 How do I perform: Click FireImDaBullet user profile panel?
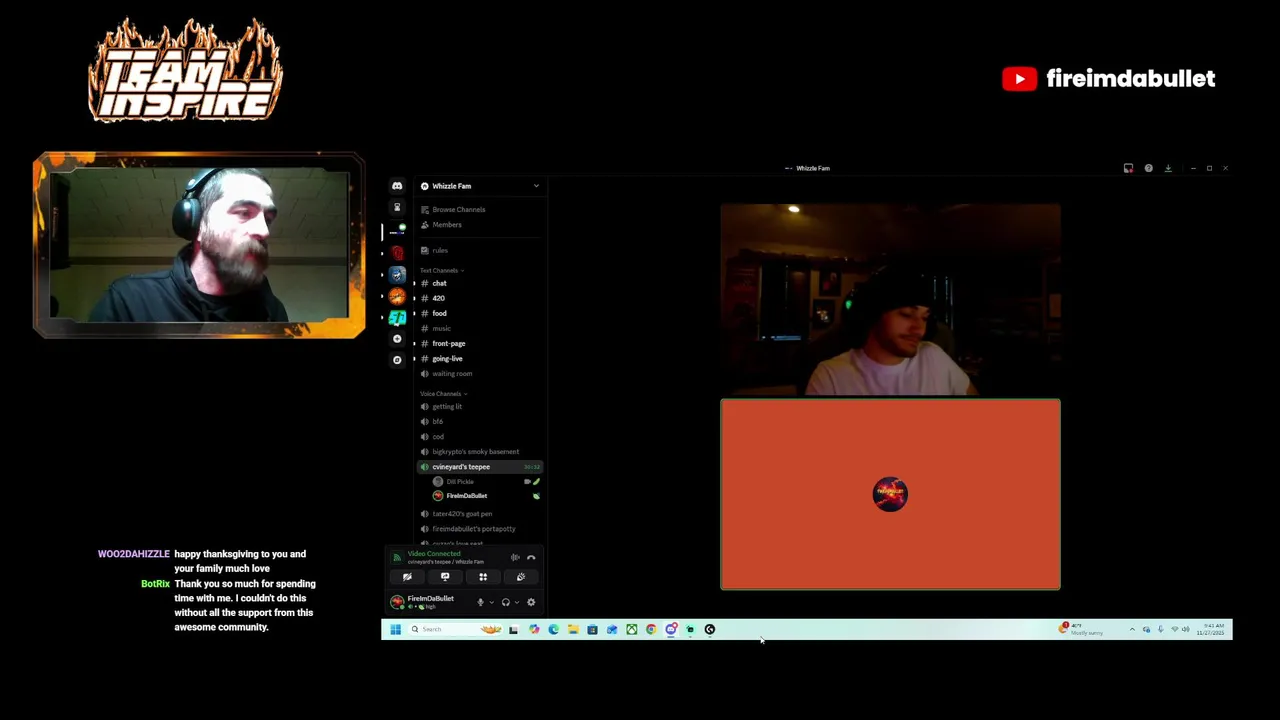pos(428,602)
